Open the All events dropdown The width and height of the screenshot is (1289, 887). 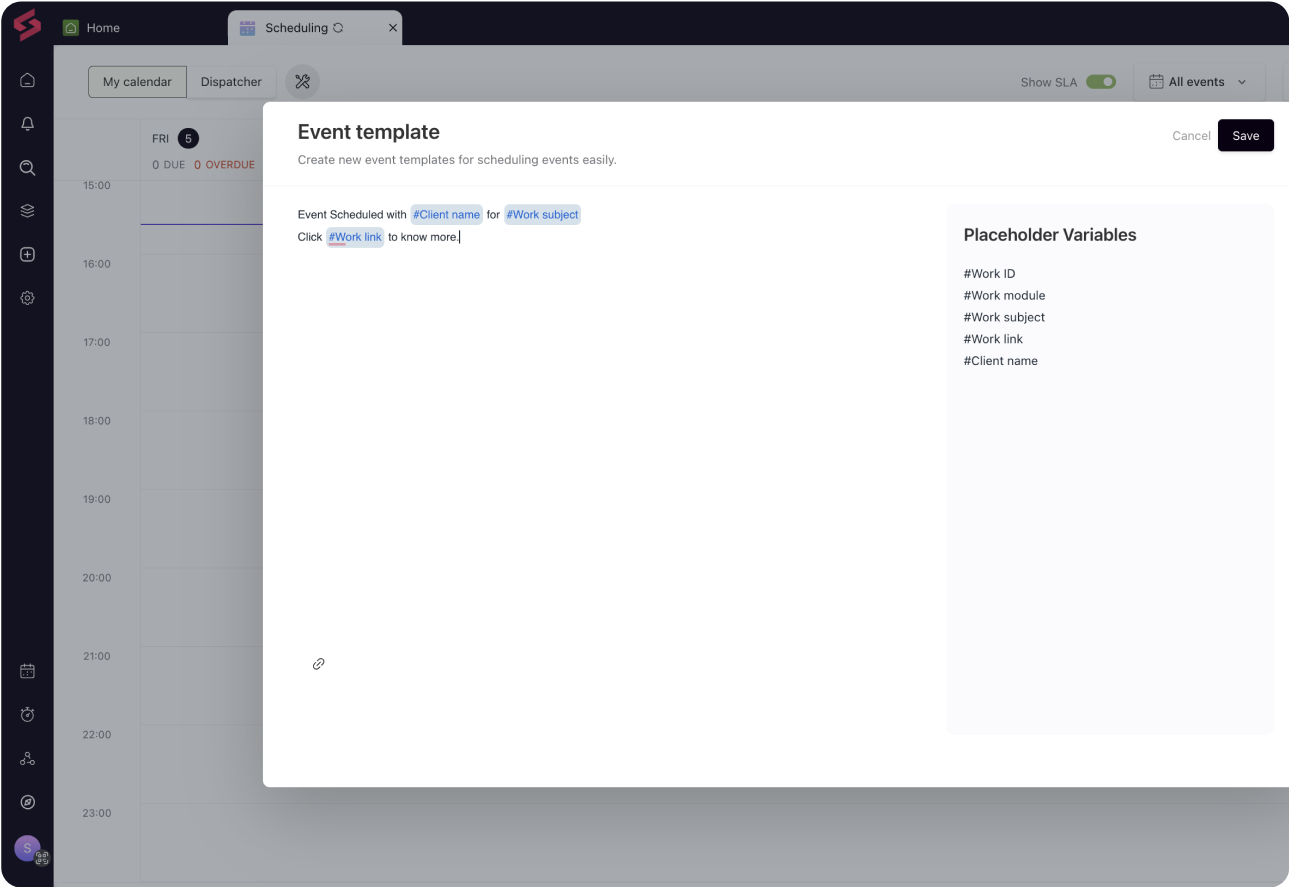tap(1199, 82)
